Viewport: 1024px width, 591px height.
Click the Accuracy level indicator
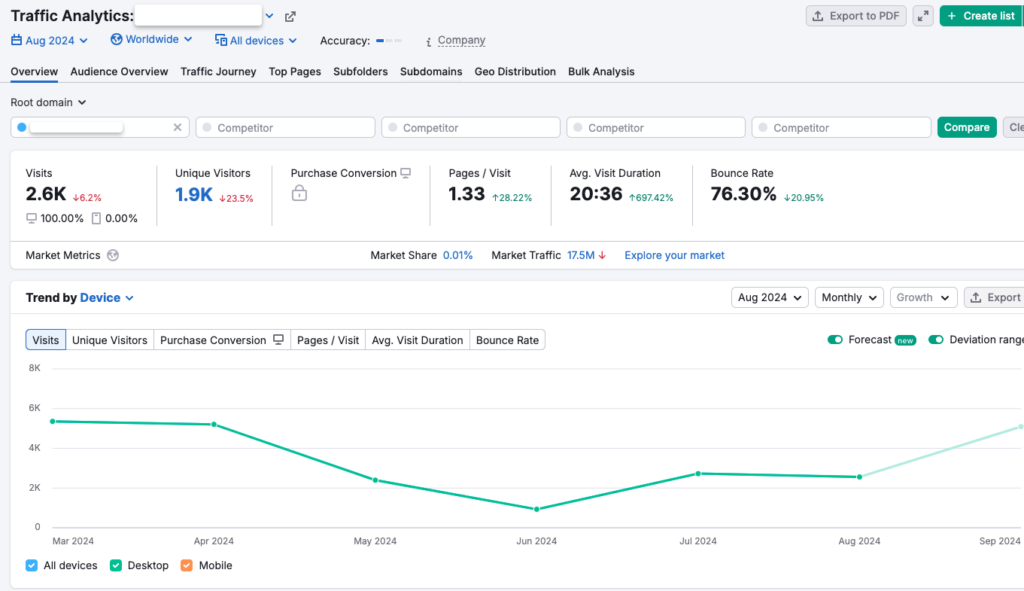(390, 42)
